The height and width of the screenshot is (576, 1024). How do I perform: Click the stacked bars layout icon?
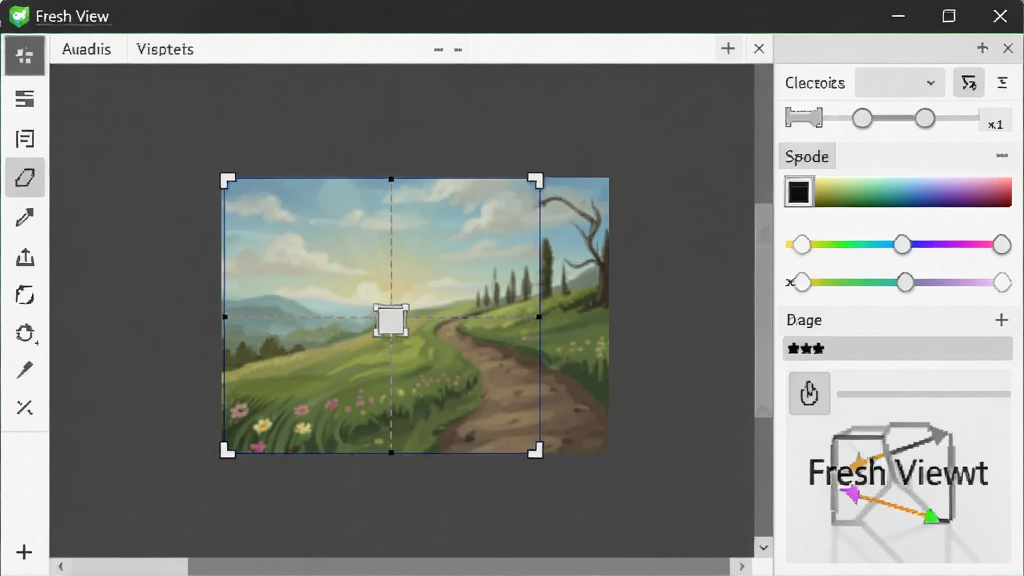(x=25, y=99)
